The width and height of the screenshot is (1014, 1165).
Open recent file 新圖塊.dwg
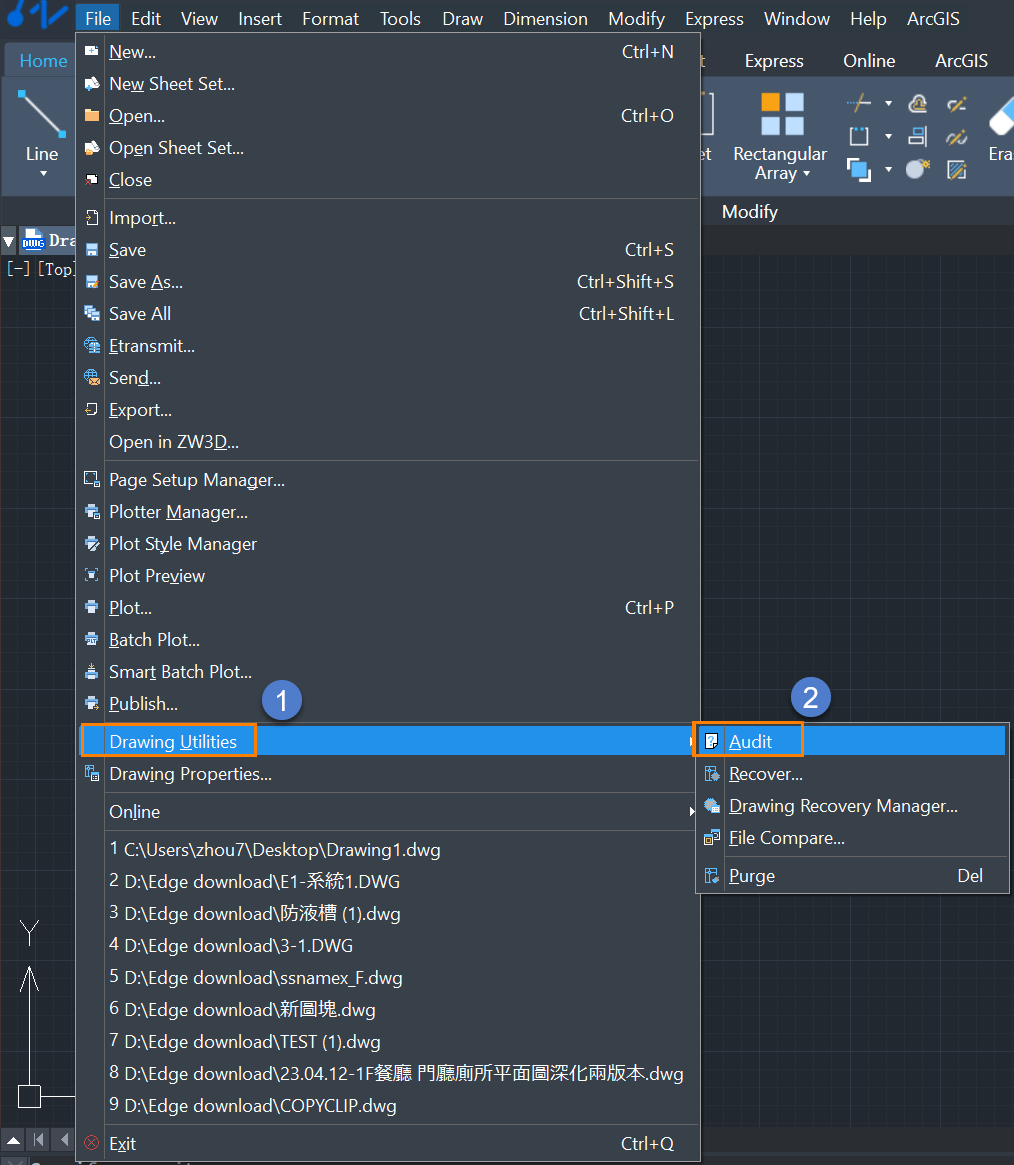click(389, 1009)
